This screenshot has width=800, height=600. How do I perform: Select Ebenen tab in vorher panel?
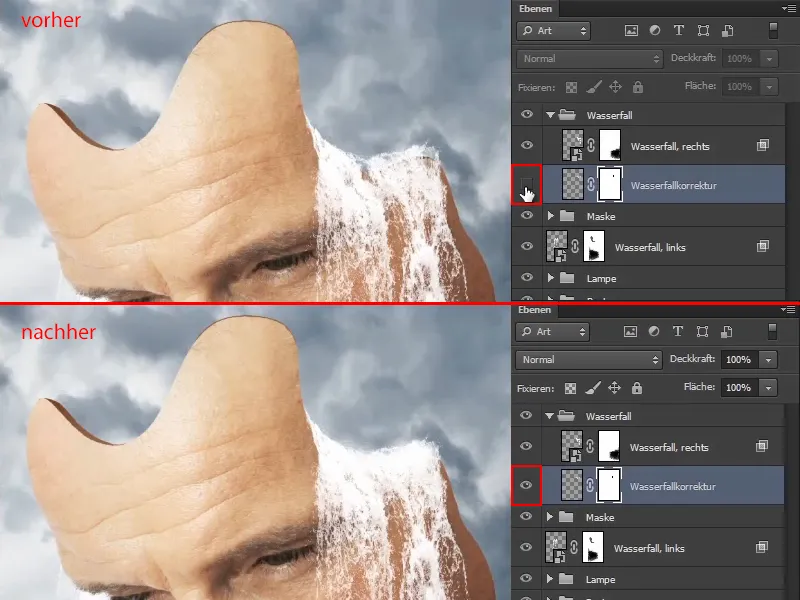tap(535, 9)
